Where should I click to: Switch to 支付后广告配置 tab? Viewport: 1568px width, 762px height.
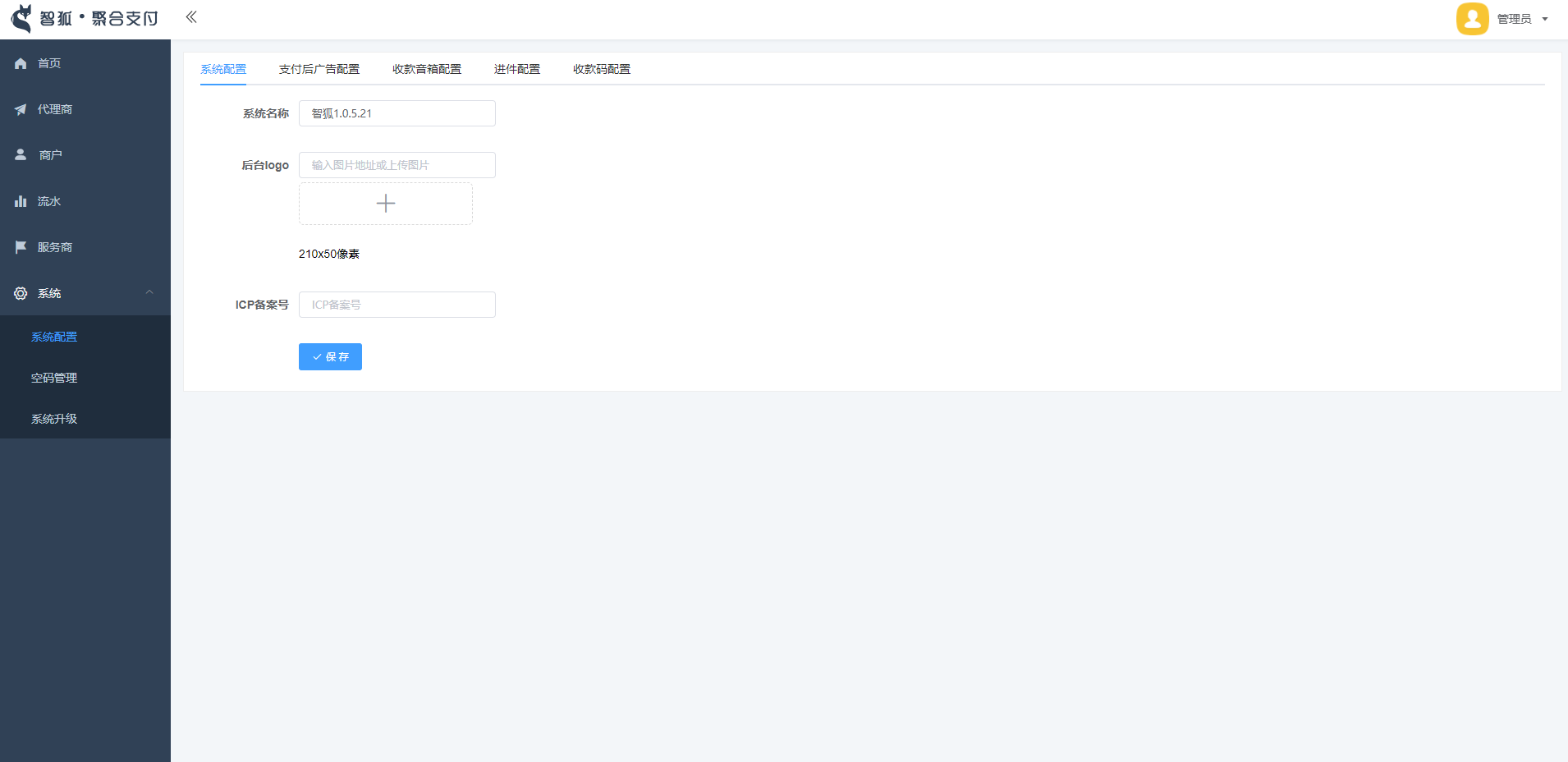[x=319, y=69]
